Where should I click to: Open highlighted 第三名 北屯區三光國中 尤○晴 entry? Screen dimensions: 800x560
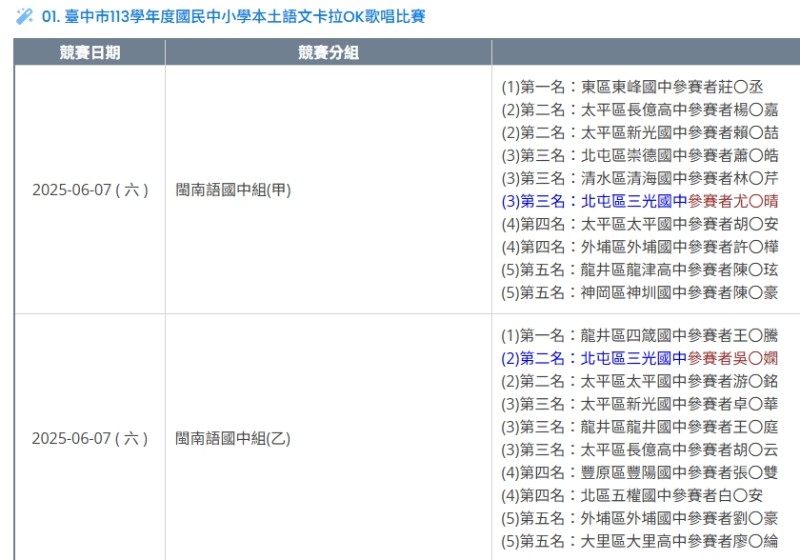[639, 201]
